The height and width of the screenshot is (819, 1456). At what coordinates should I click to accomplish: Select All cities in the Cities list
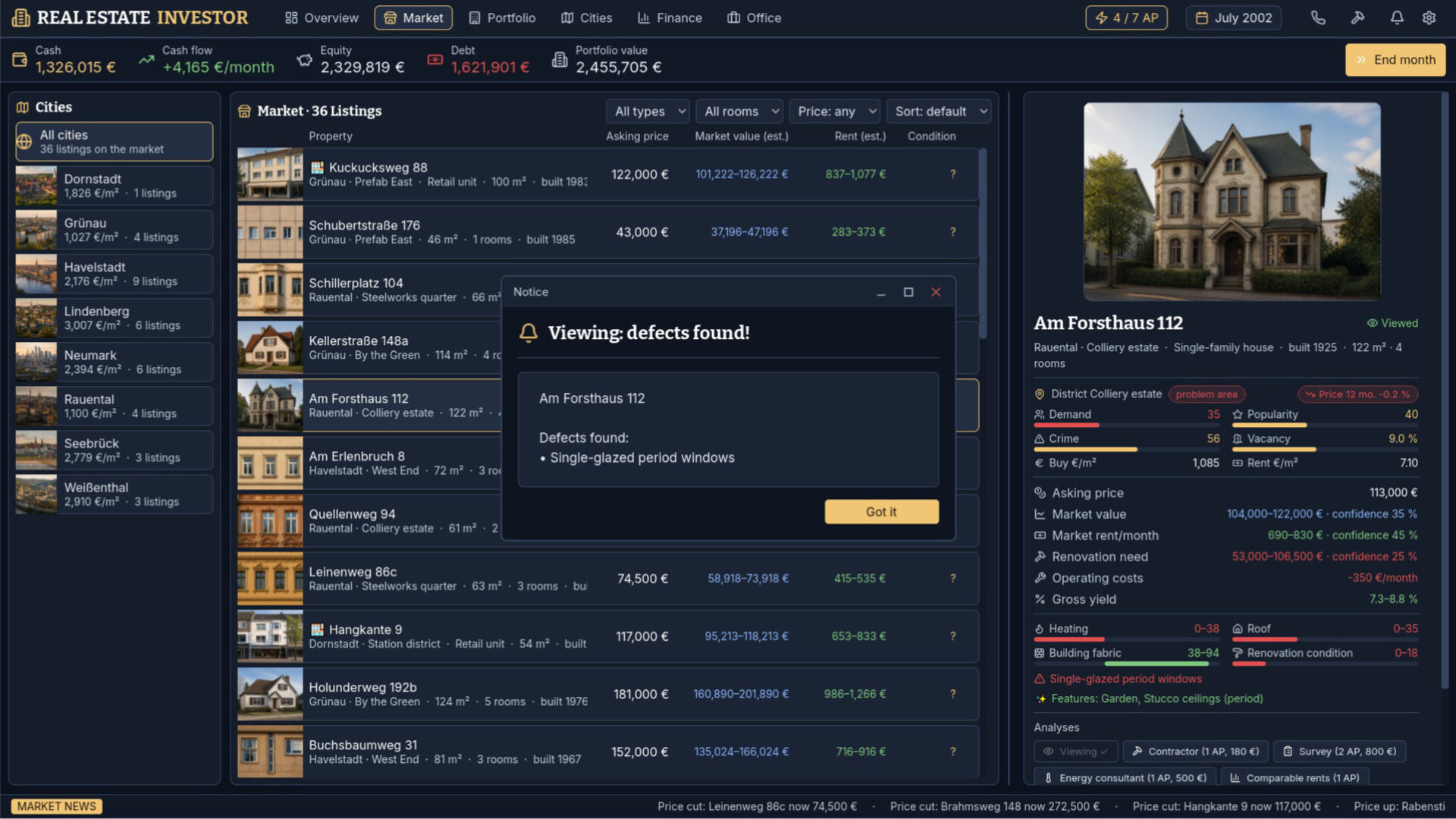115,142
